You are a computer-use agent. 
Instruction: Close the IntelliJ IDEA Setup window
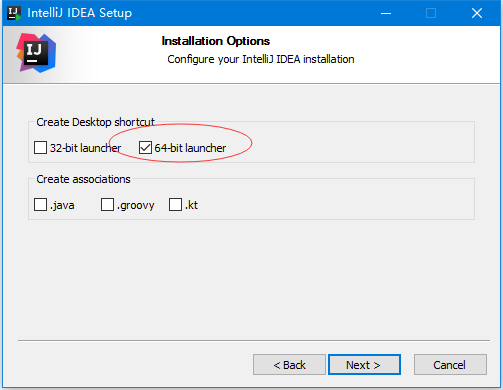[x=477, y=13]
